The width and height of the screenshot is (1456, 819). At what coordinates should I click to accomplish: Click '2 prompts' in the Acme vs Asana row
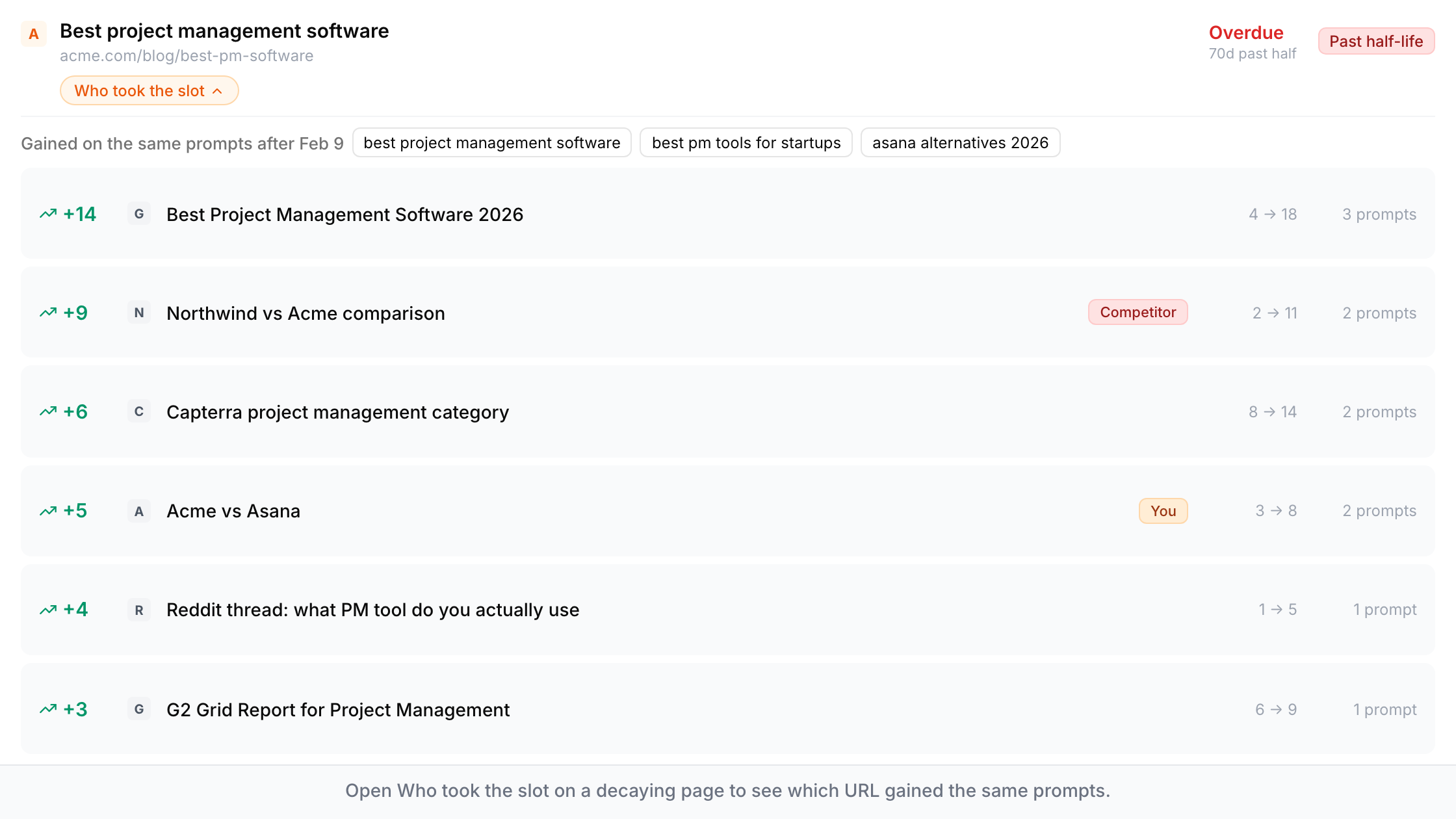1379,511
